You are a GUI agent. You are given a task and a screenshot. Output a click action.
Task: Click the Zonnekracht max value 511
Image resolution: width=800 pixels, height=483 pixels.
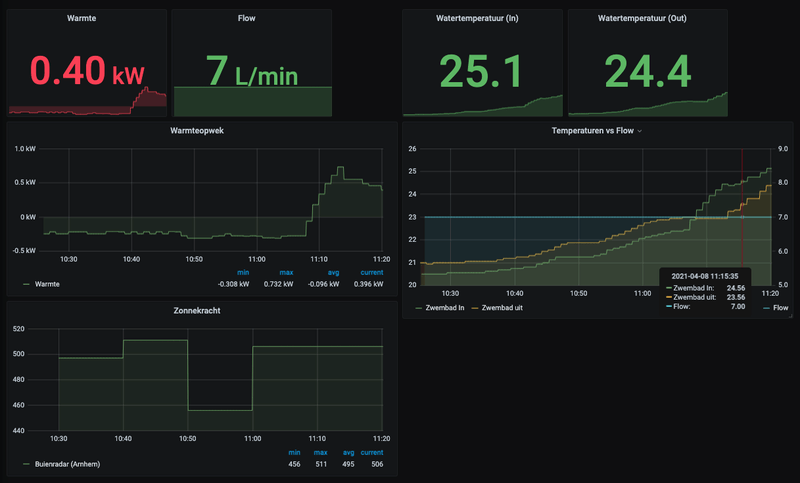[x=321, y=464]
